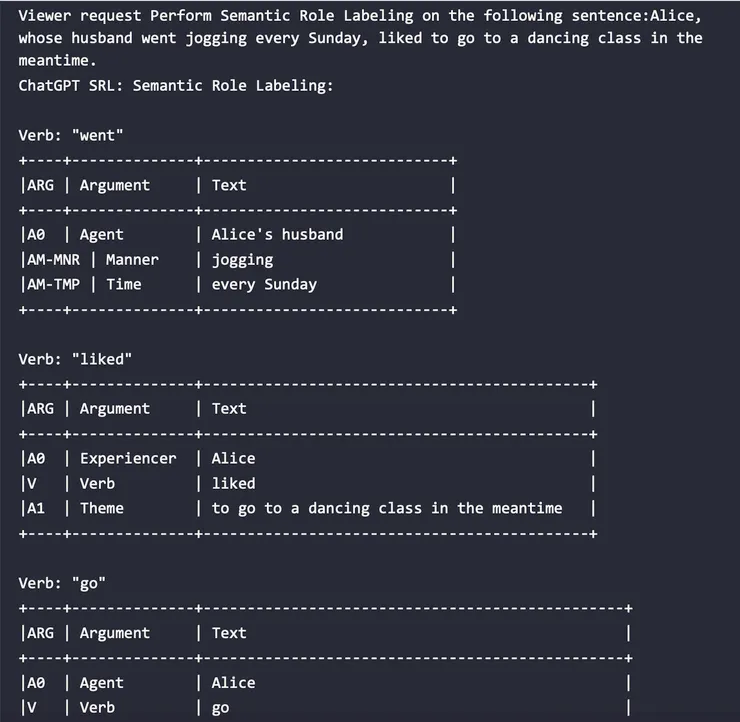The height and width of the screenshot is (722, 740).
Task: Click the "jogging" text cell
Action: [242, 259]
